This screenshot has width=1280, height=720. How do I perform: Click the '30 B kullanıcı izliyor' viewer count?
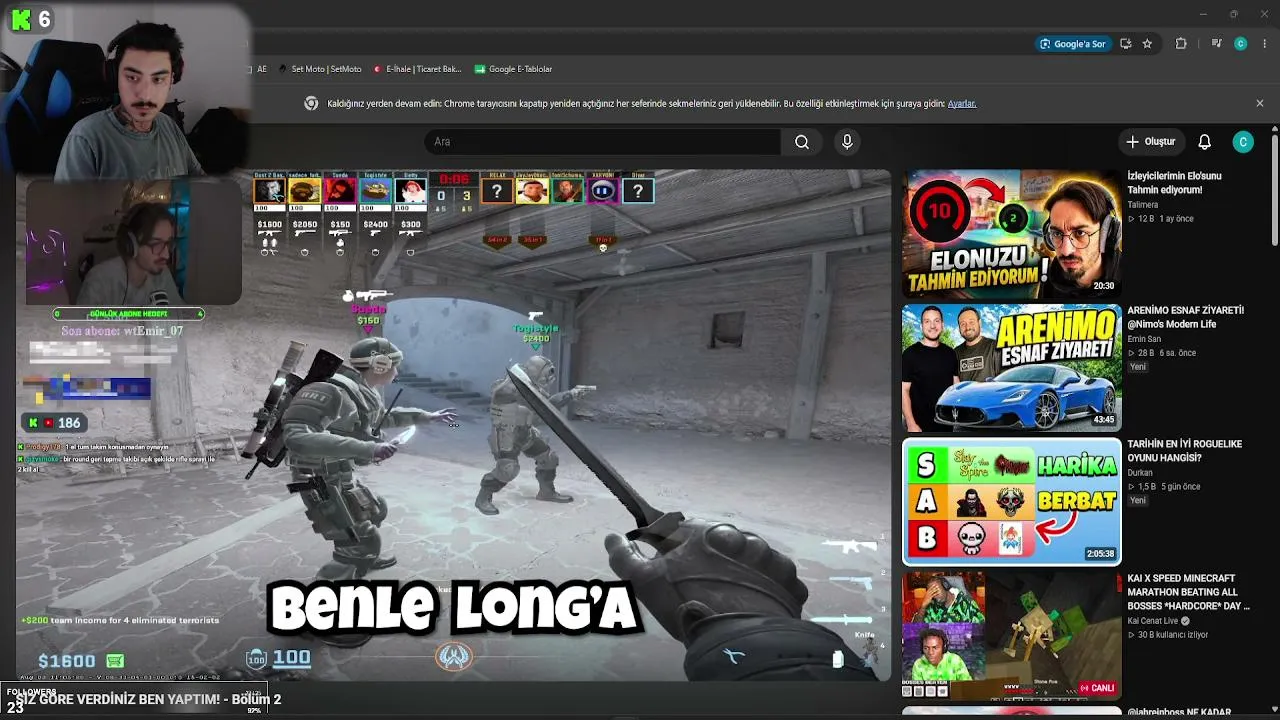[1168, 635]
